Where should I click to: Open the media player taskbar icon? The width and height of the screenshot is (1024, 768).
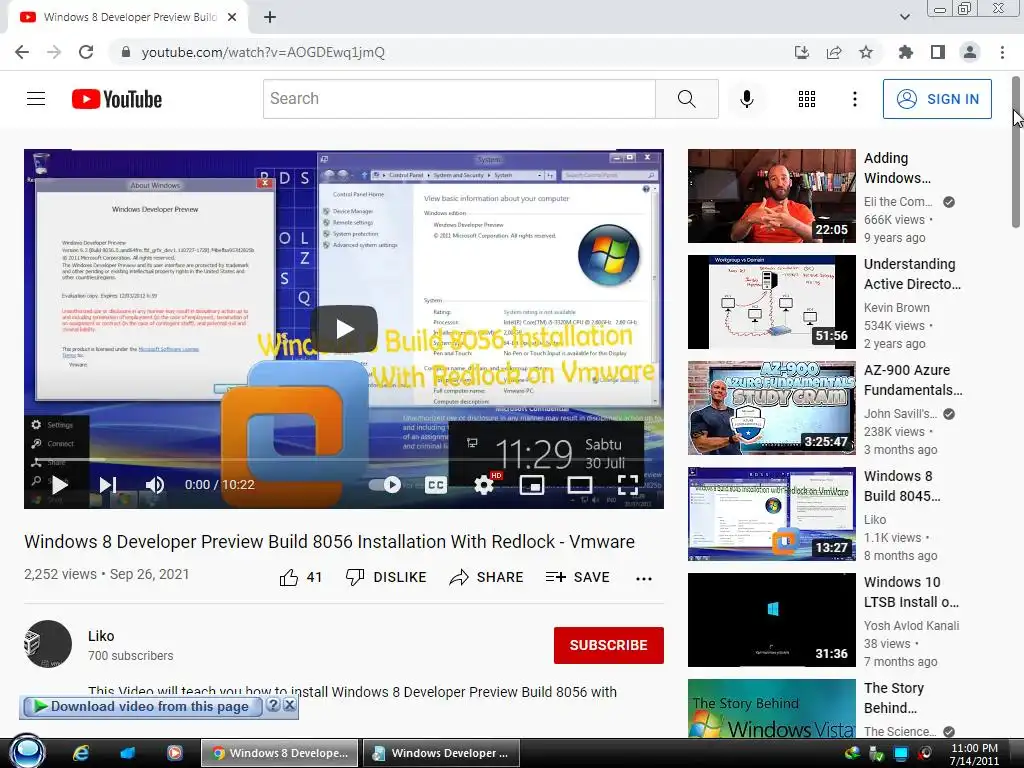[x=174, y=753]
